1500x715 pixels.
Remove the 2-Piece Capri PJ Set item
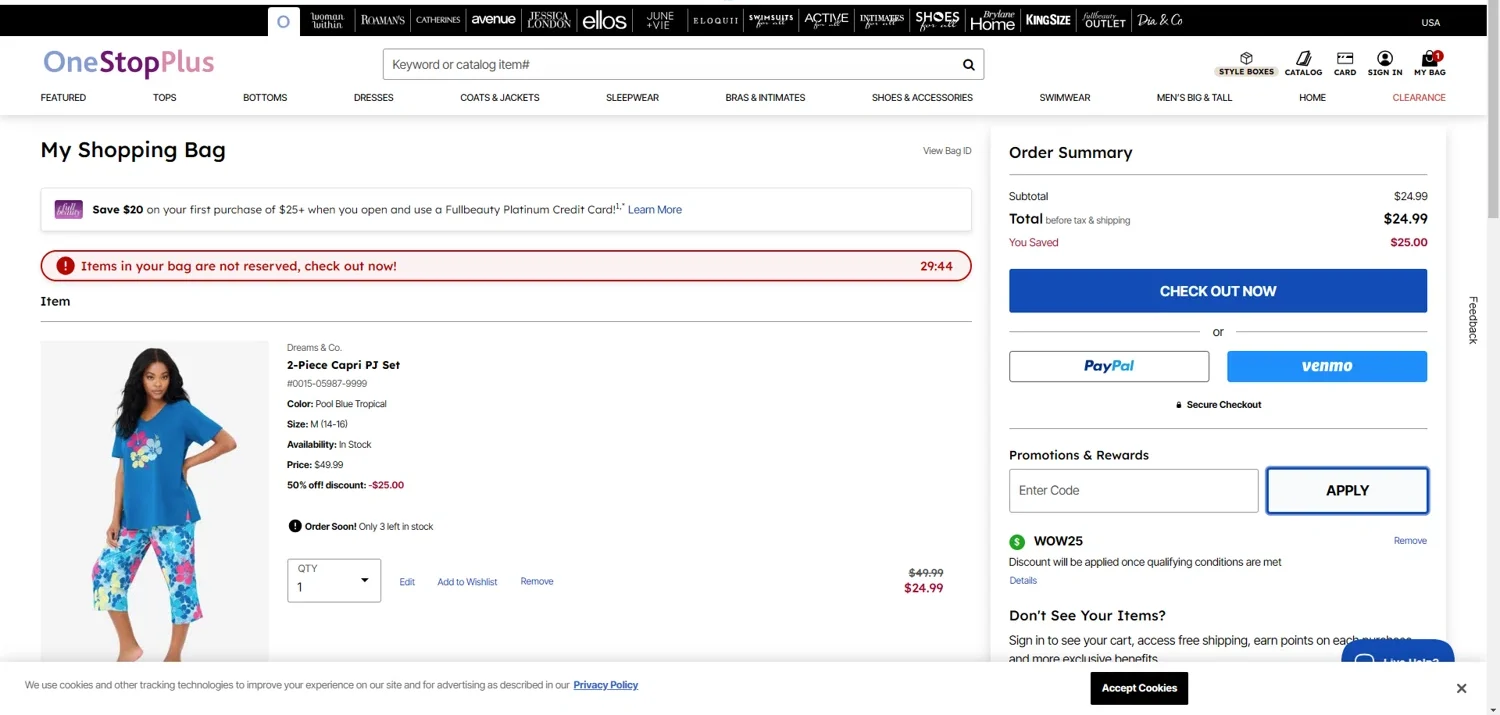coord(537,581)
